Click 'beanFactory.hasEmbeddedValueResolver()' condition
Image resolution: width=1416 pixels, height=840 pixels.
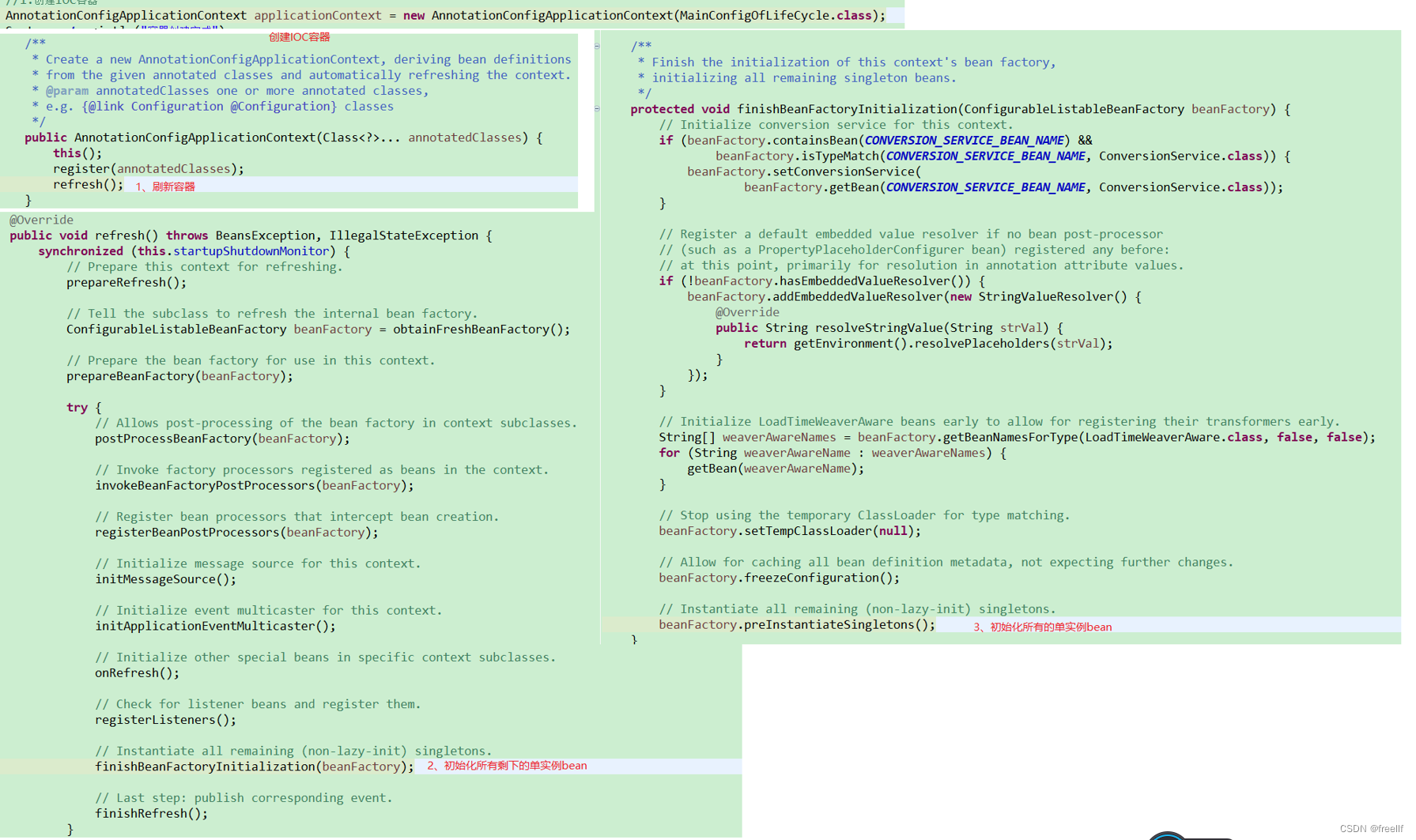pos(833,281)
